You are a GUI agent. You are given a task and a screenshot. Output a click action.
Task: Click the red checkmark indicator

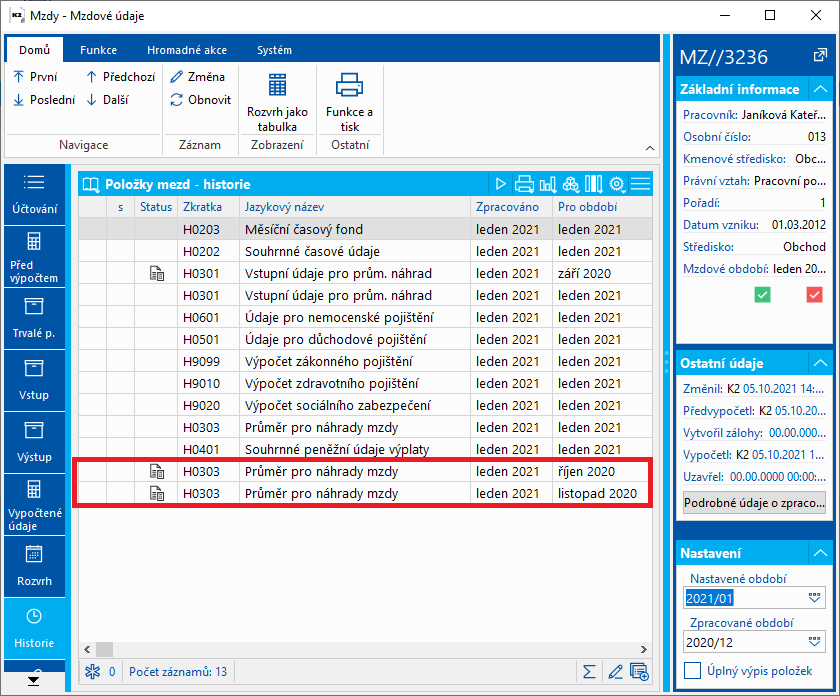814,295
